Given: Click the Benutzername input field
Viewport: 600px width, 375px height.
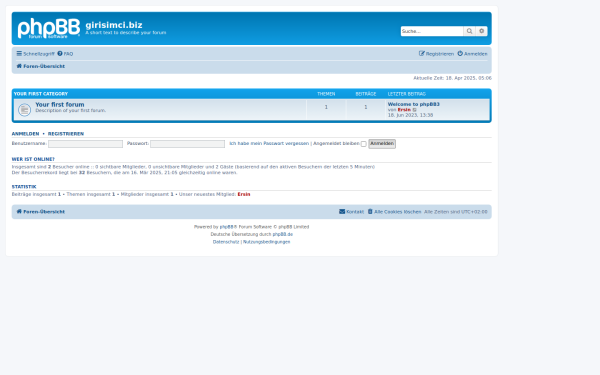Looking at the screenshot, I should (x=85, y=144).
